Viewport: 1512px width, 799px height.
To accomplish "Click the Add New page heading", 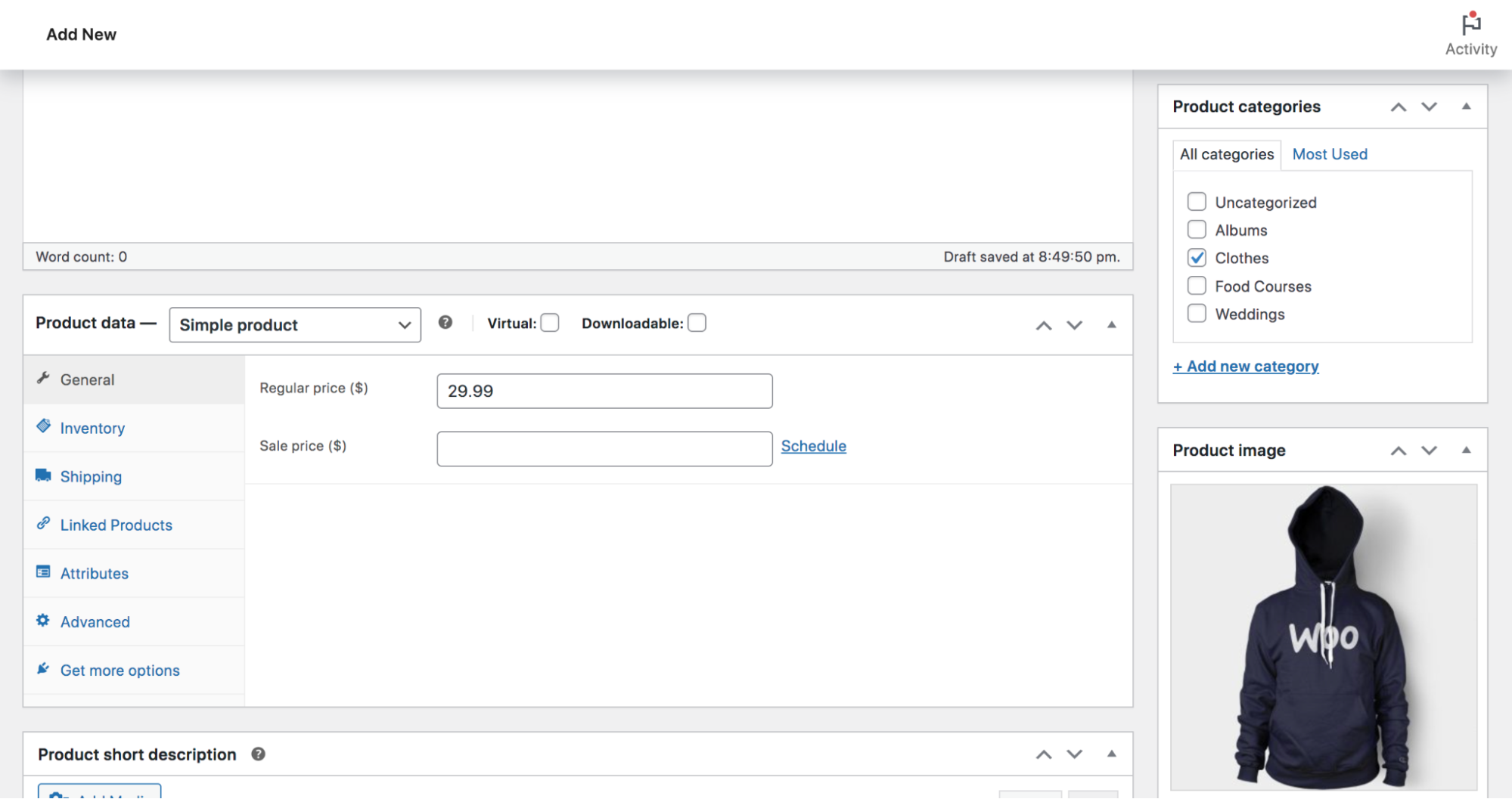I will click(x=81, y=34).
